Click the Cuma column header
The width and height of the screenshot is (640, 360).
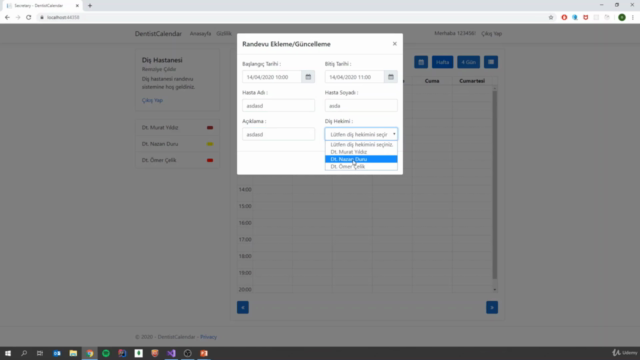(432, 81)
